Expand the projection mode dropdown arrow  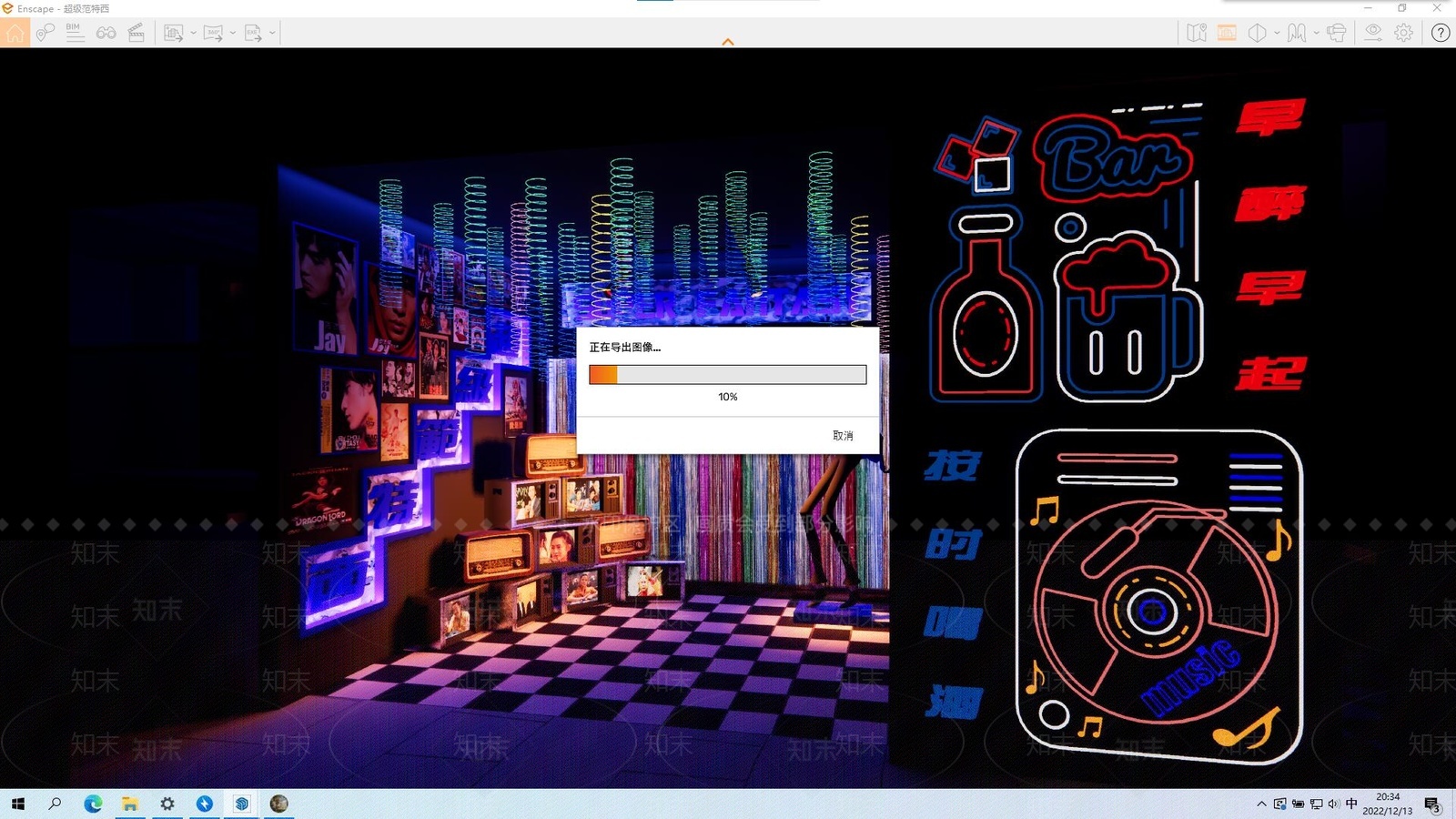1277,34
